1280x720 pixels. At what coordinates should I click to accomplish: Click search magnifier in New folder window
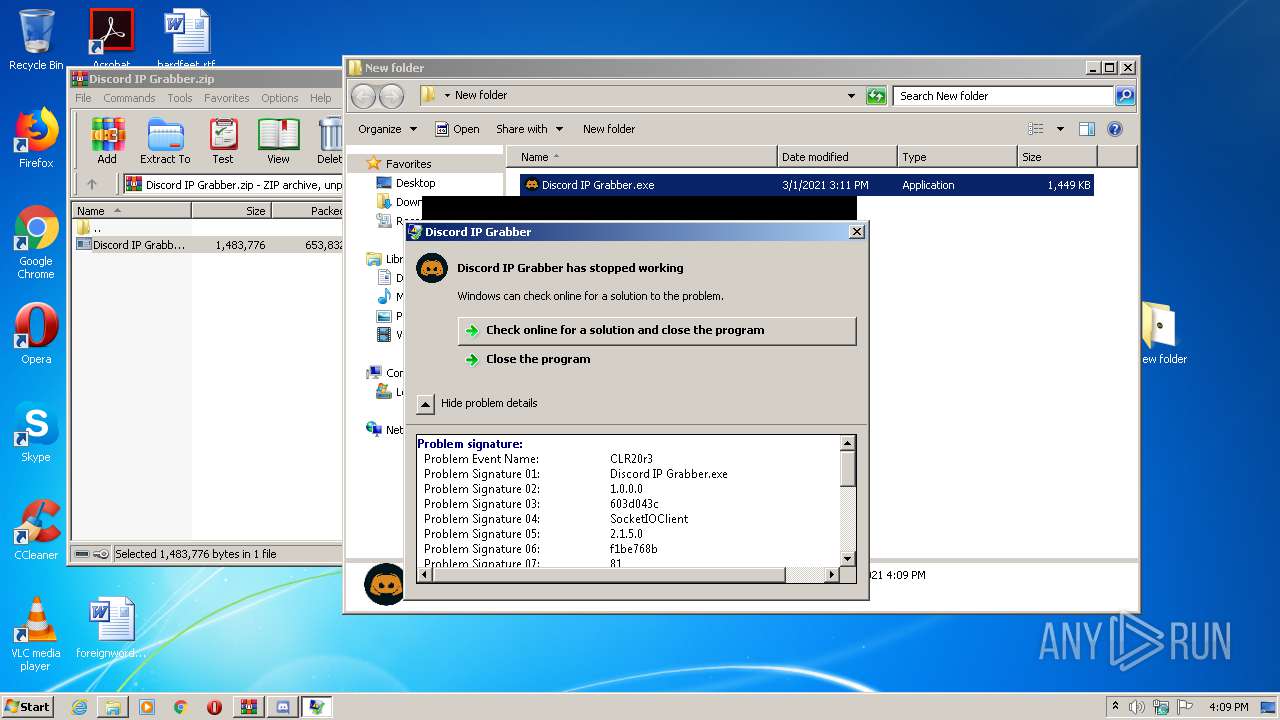[1125, 96]
